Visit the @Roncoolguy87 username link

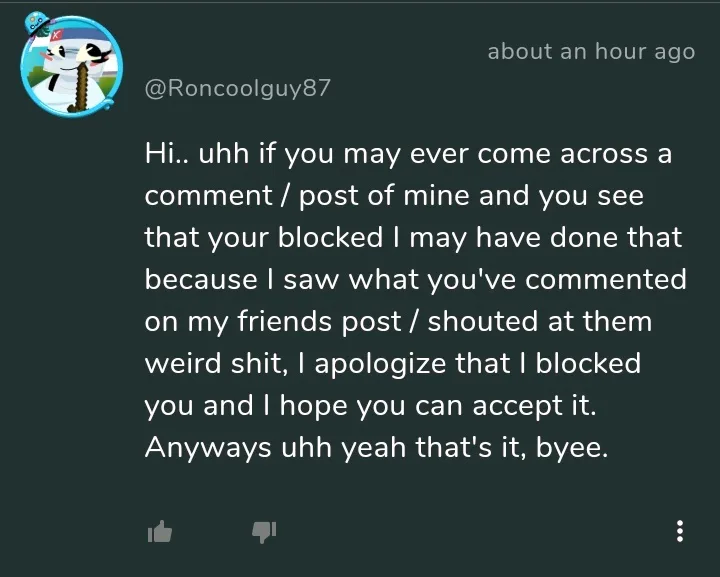point(237,88)
